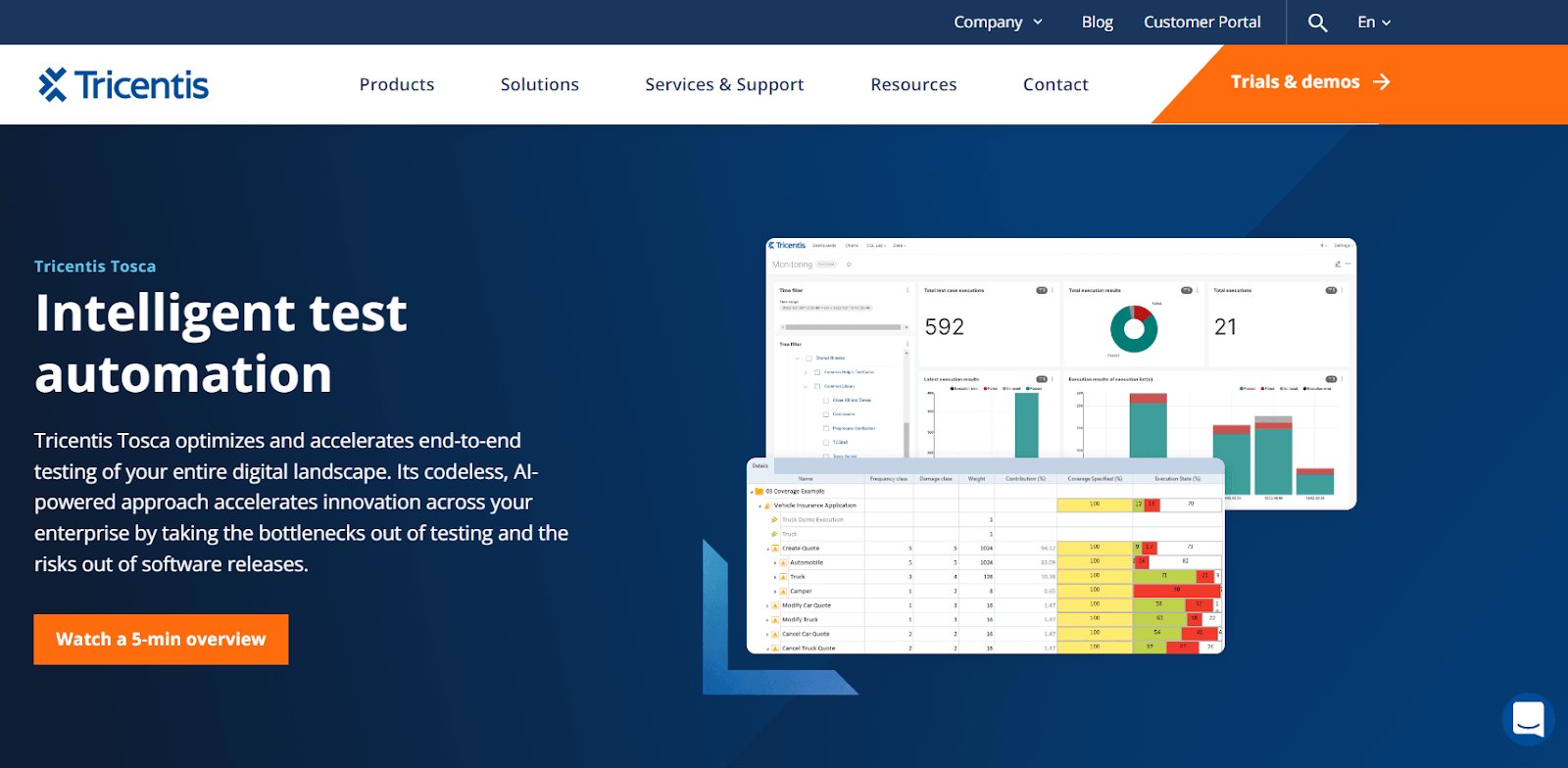Open the Services & Support menu
Screen dimensions: 1568x768
[724, 85]
